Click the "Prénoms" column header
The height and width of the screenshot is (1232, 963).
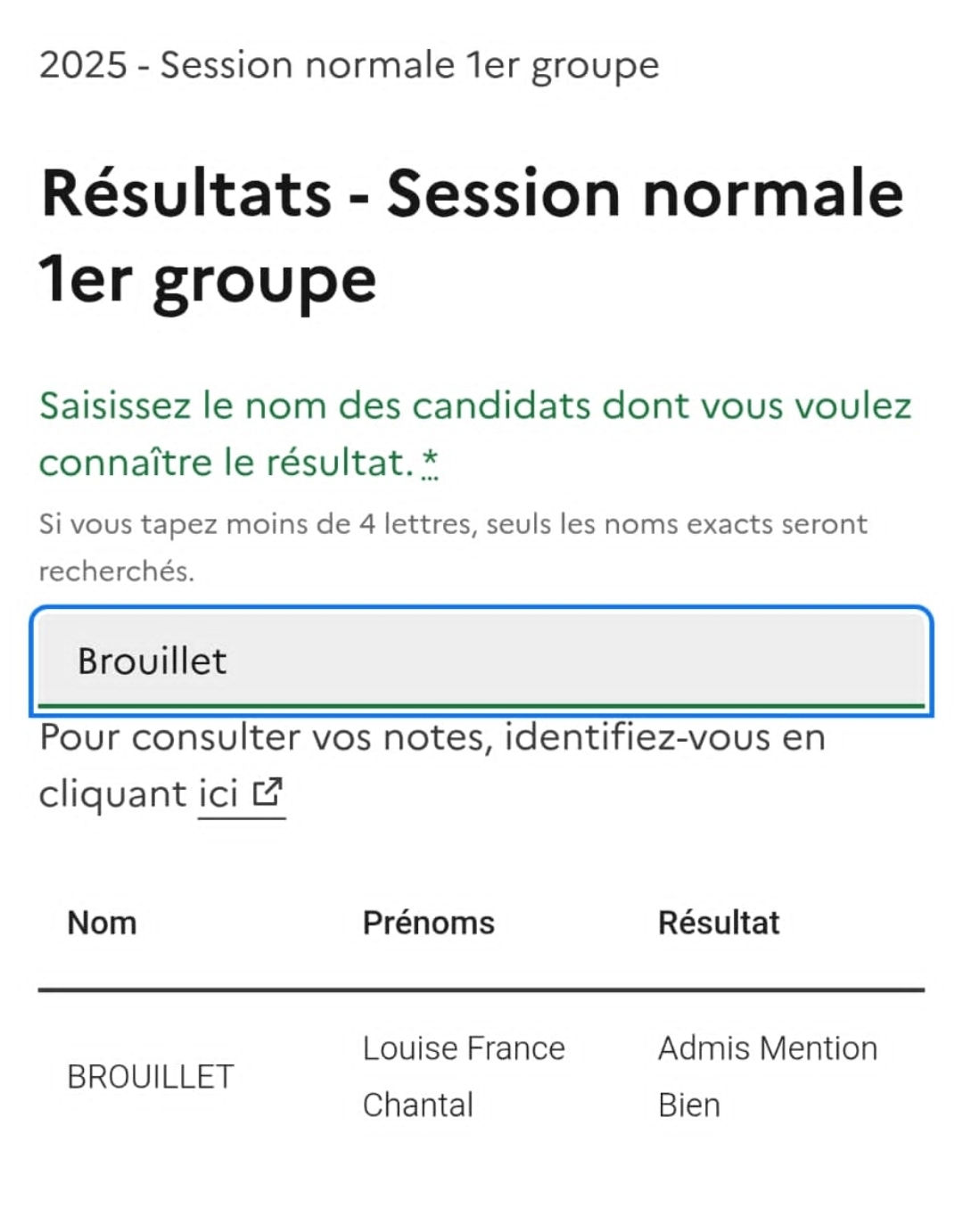pyautogui.click(x=428, y=923)
